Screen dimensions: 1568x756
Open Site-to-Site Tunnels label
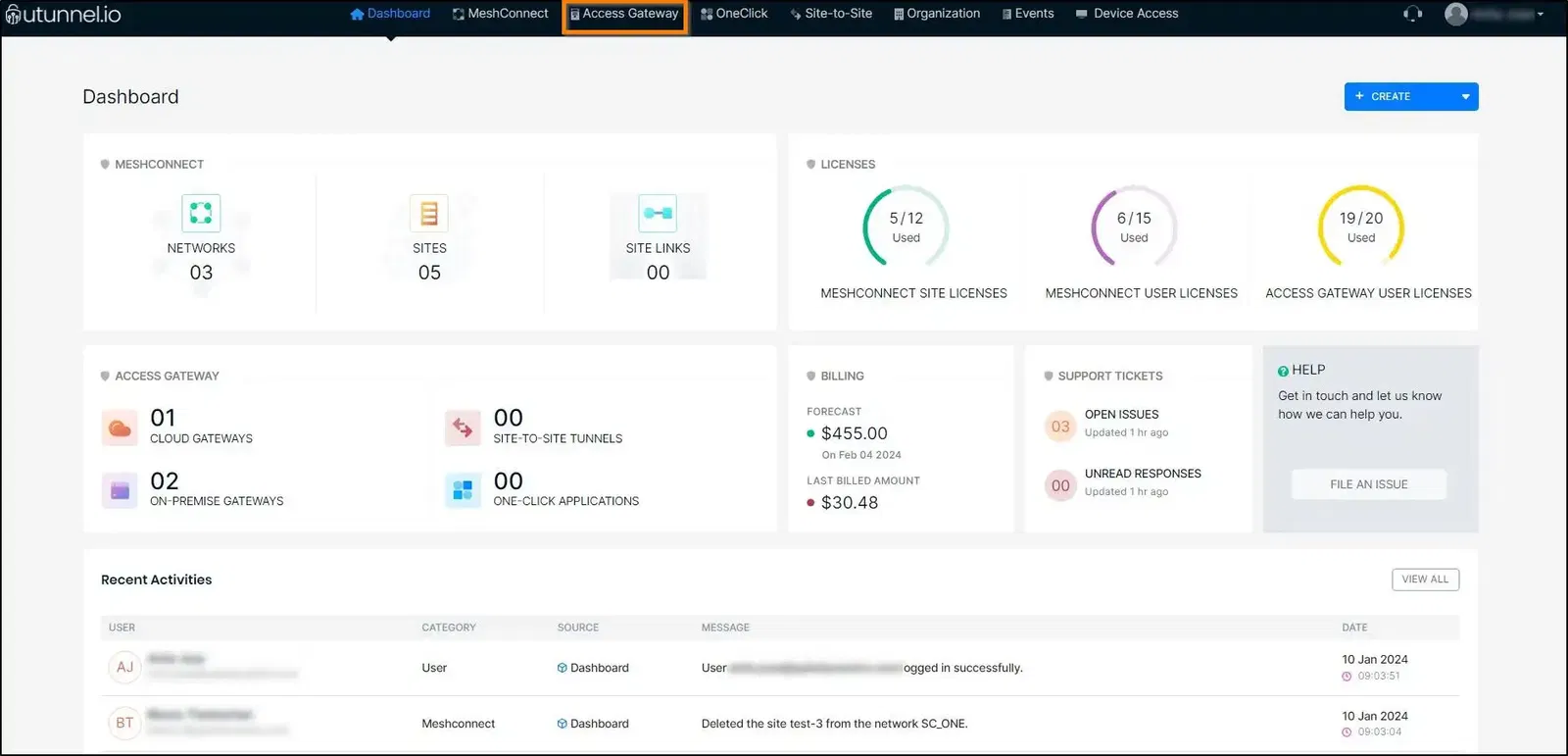click(x=558, y=438)
